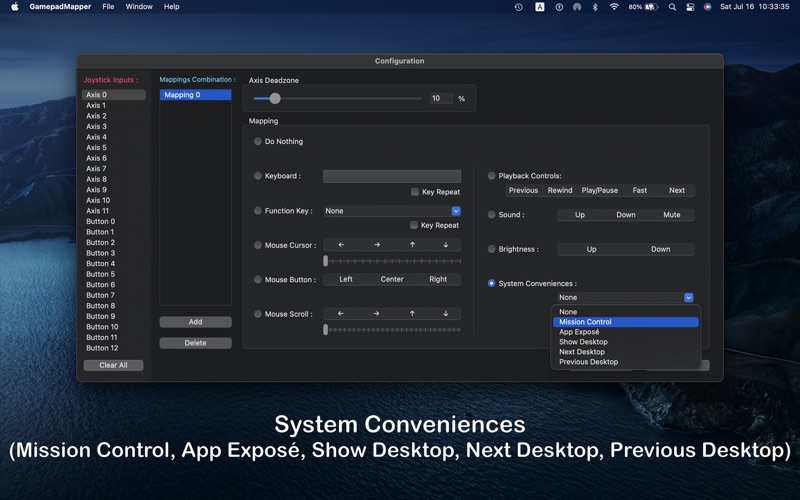
Task: Click Mouse Cursor up arrow
Action: click(x=412, y=245)
